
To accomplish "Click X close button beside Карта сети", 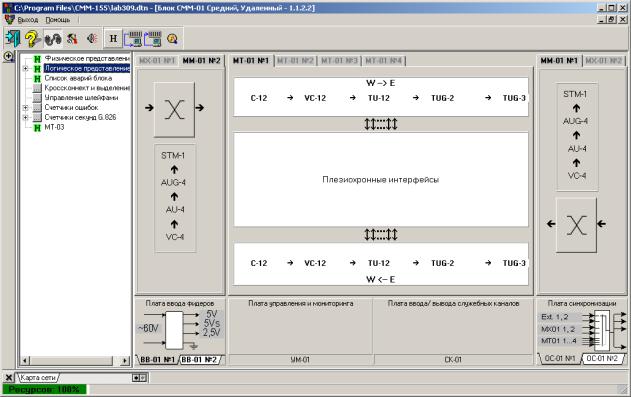I will pyautogui.click(x=8, y=378).
